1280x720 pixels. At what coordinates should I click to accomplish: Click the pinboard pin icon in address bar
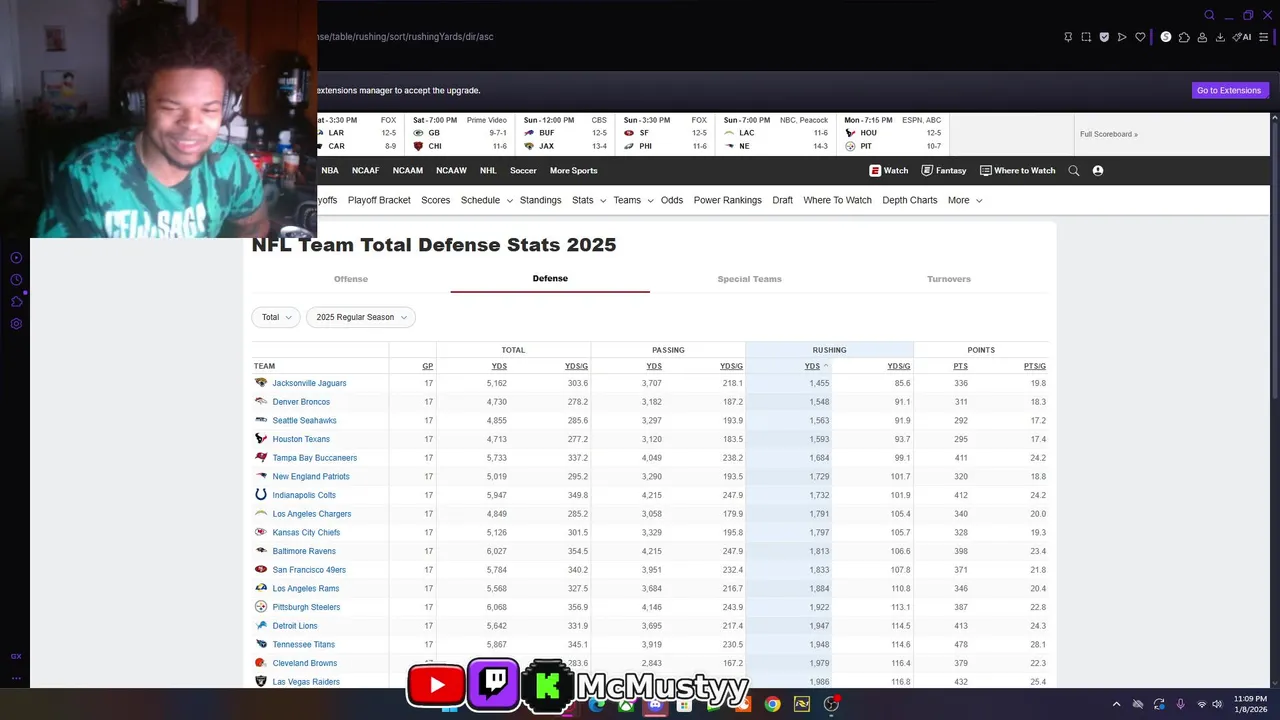1068,37
